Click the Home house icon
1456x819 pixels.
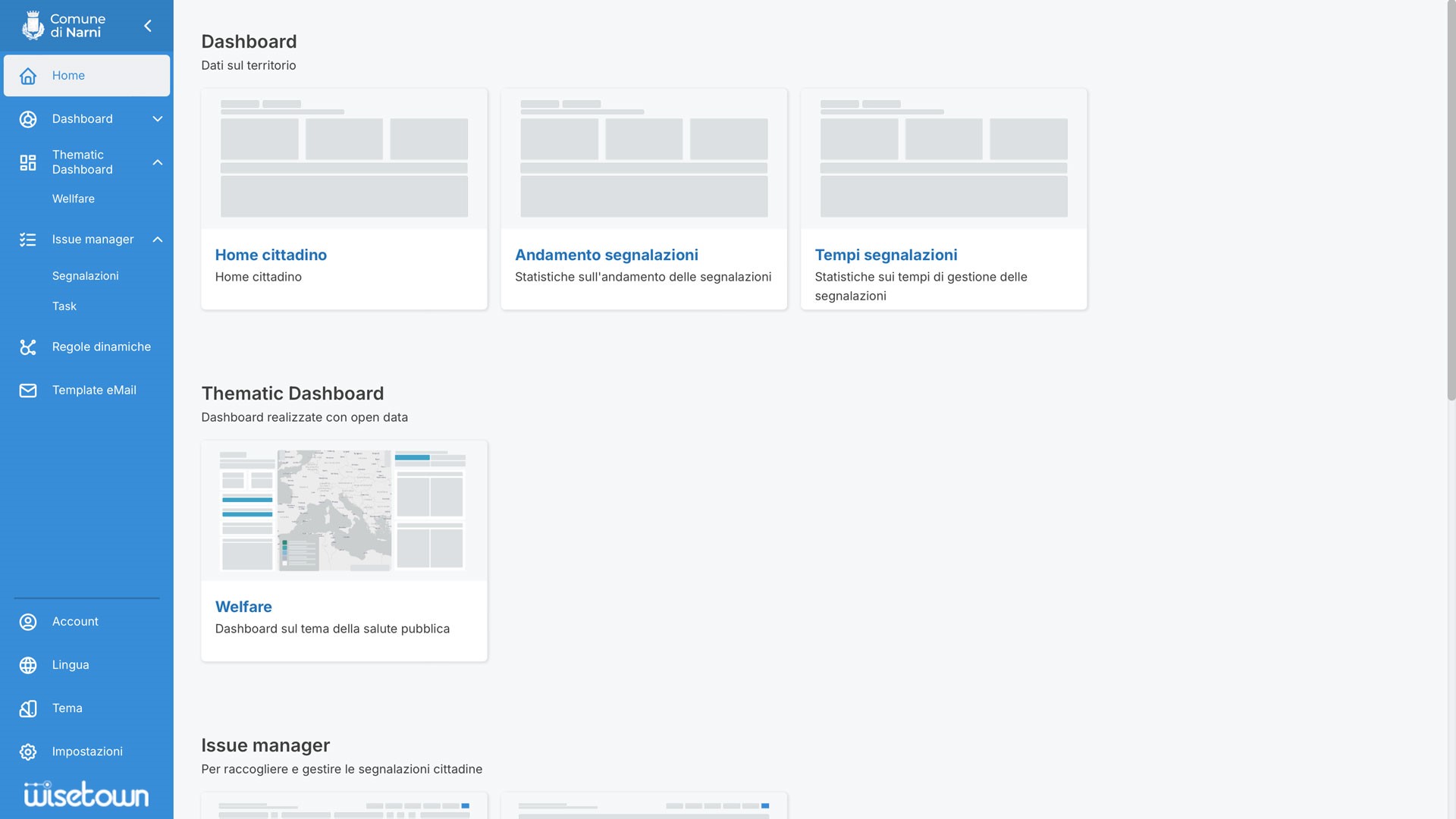28,76
